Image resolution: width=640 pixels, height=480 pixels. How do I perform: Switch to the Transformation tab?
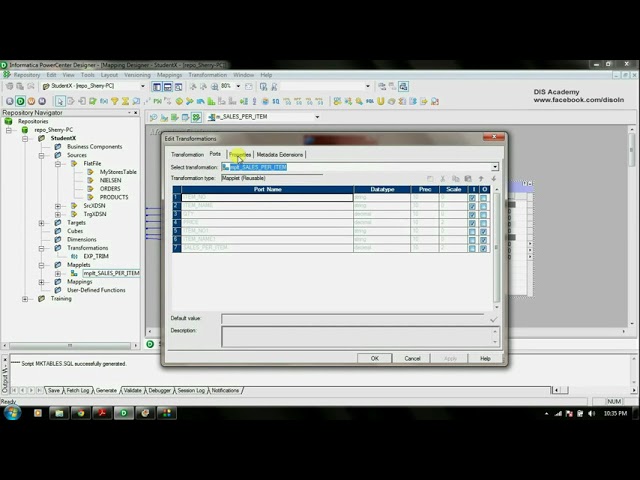coord(187,155)
